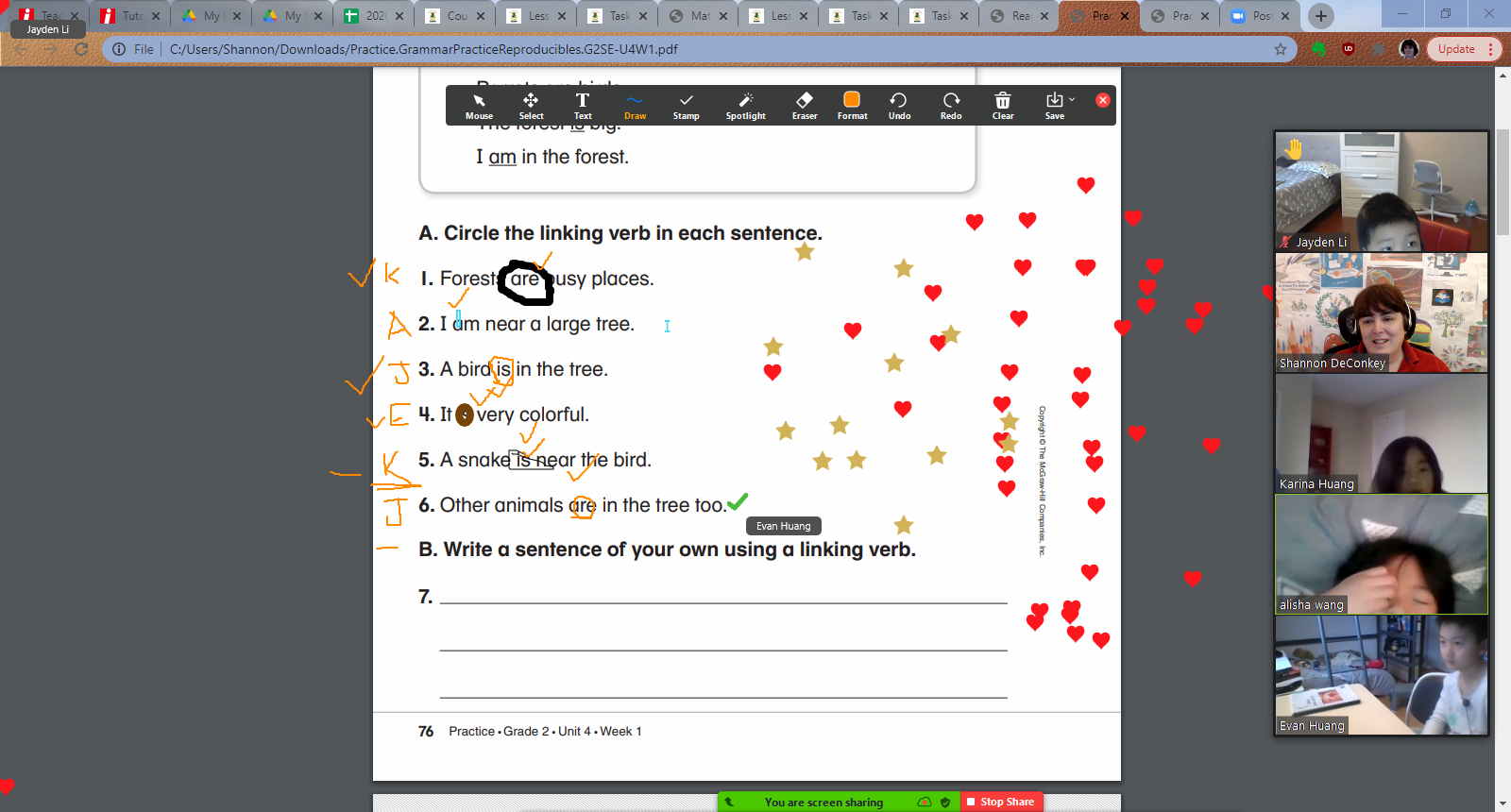Switch to the Rea tab

pyautogui.click(x=1020, y=16)
